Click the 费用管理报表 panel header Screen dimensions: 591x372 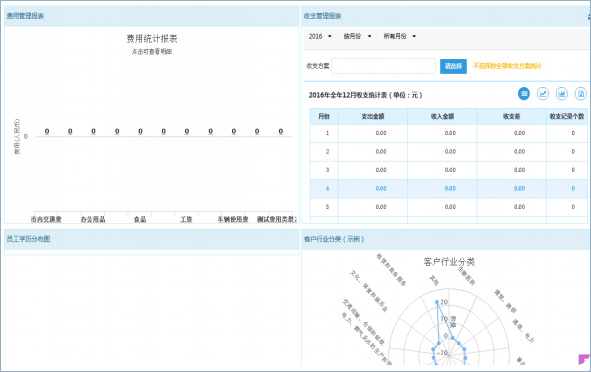pyautogui.click(x=152, y=16)
